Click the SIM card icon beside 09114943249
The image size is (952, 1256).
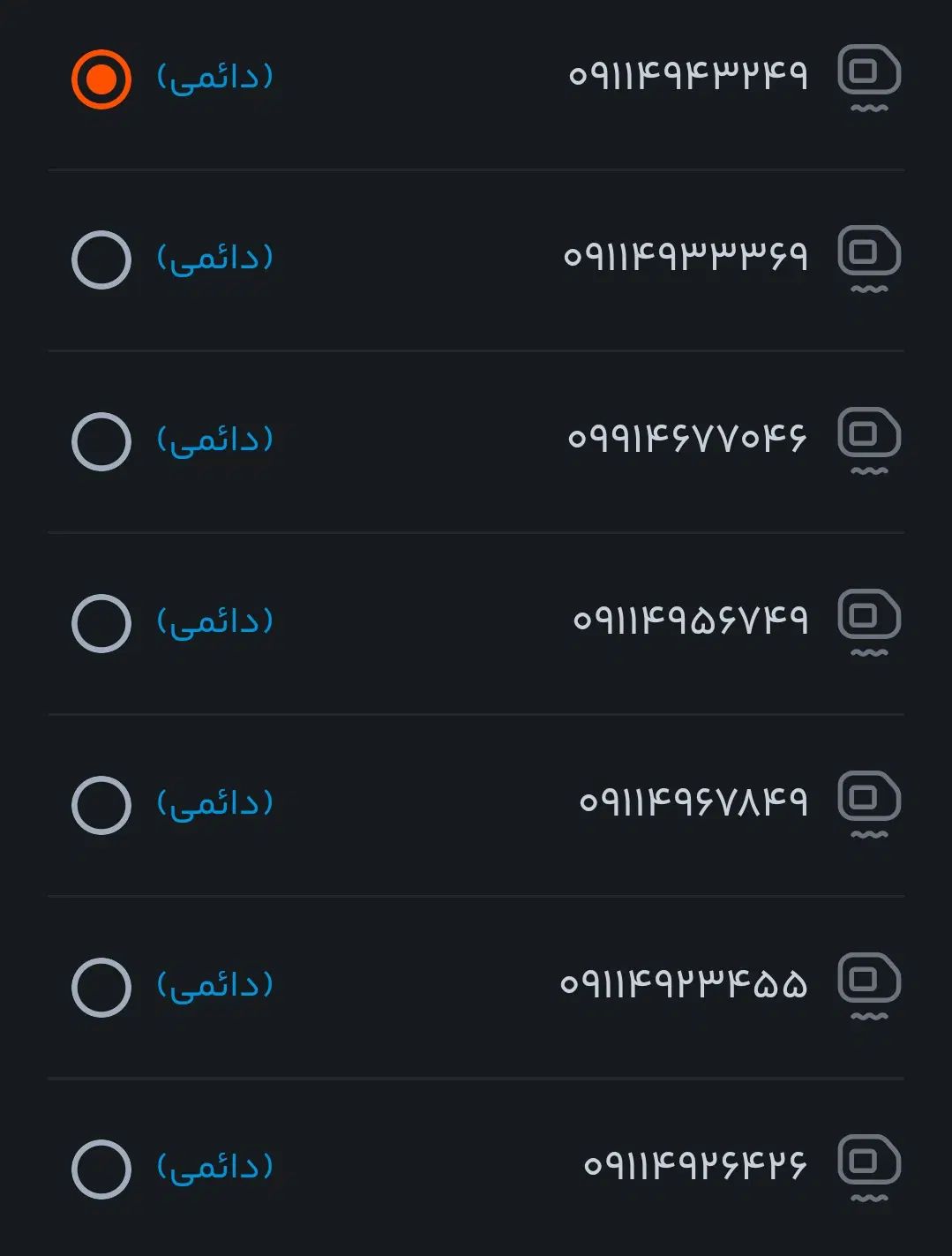pos(869,79)
